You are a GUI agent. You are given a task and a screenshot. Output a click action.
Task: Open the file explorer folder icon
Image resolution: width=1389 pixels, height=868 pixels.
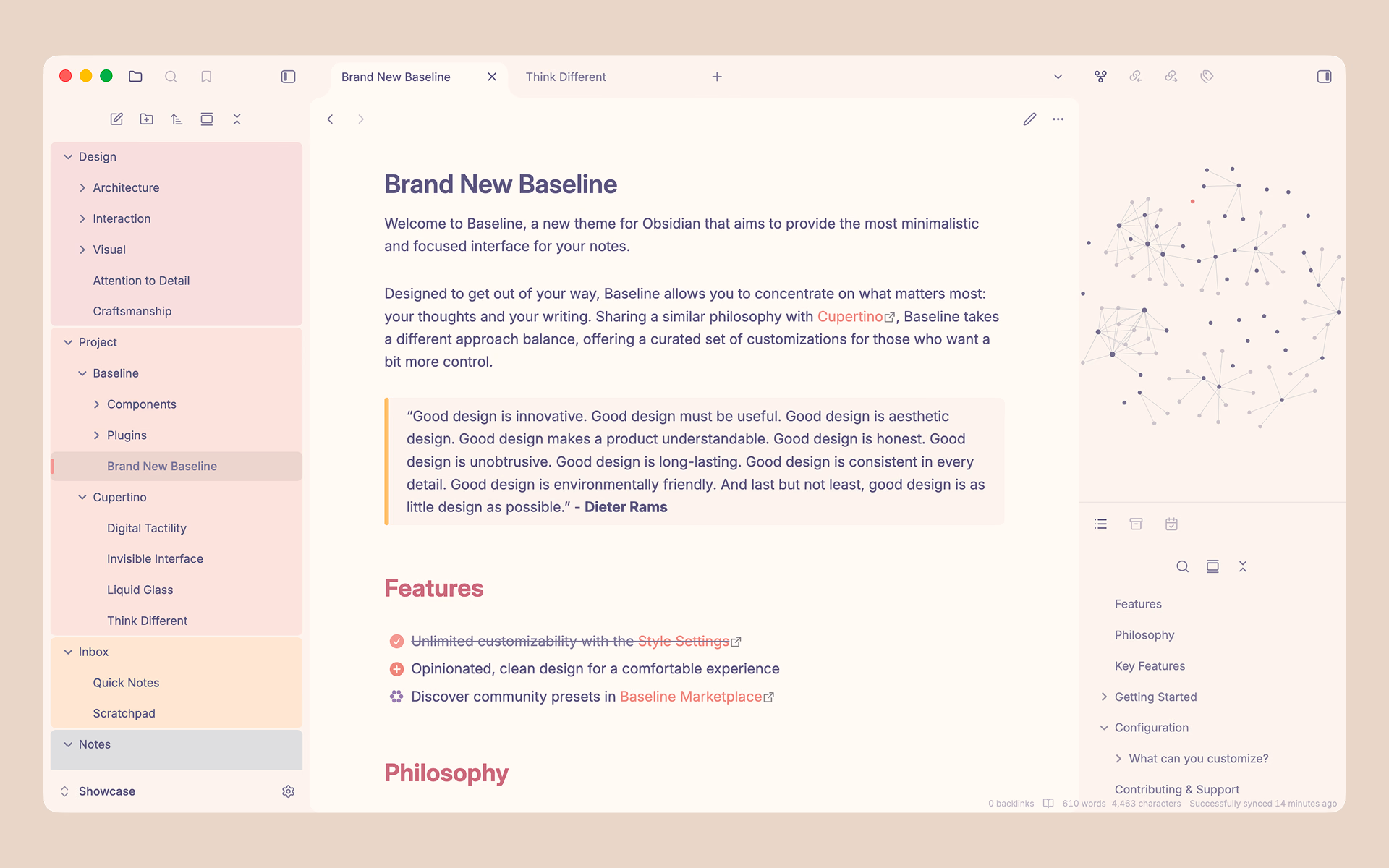point(135,77)
